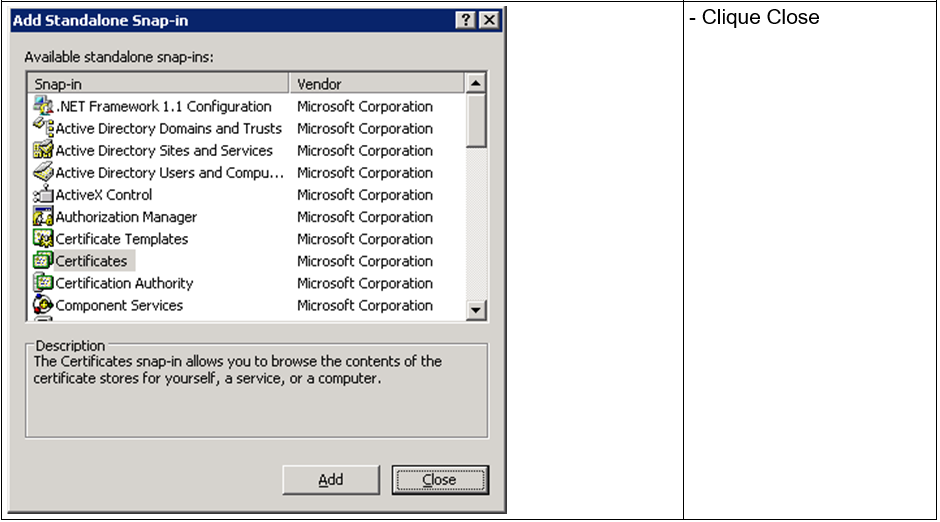
Task: Click the Close button in the dialog
Action: pyautogui.click(x=440, y=480)
